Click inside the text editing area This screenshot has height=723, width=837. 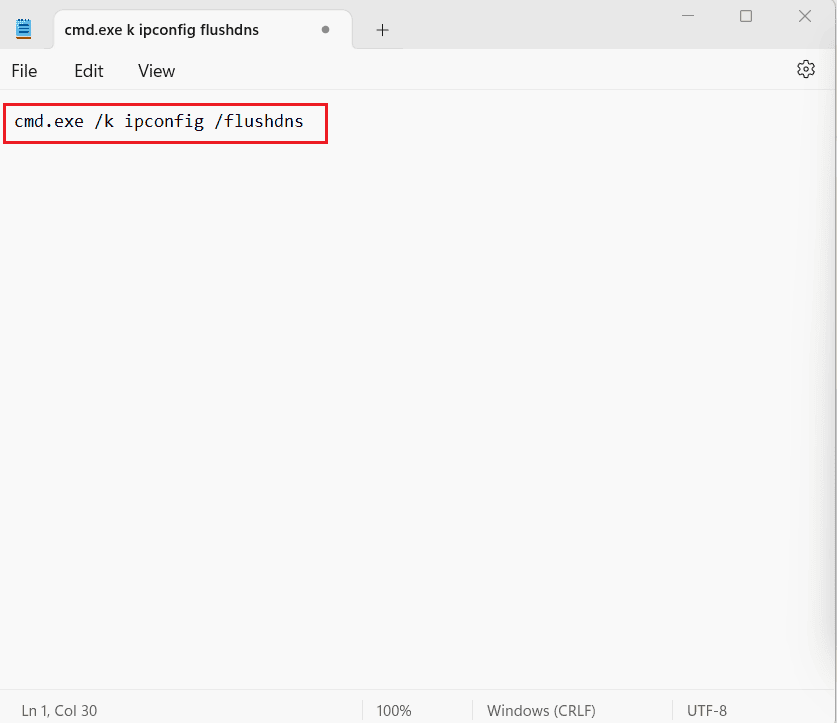click(x=400, y=300)
